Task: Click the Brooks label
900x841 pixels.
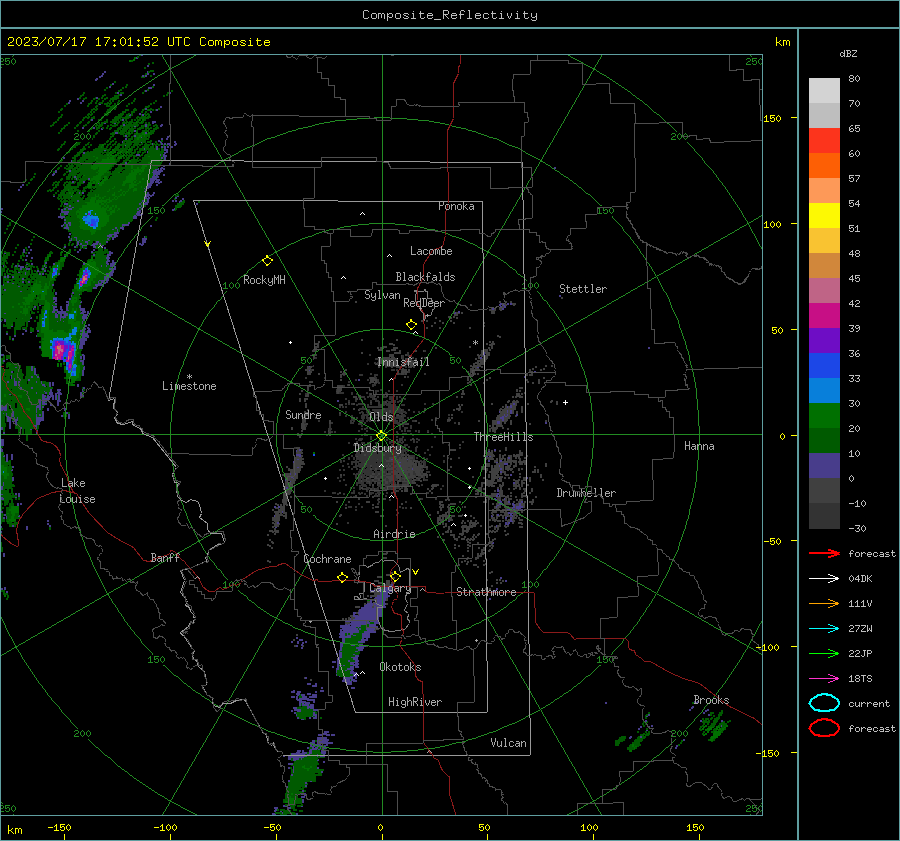Action: click(711, 700)
